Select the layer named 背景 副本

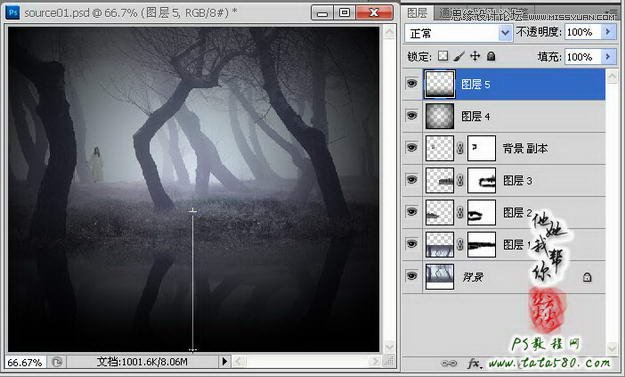(x=525, y=148)
